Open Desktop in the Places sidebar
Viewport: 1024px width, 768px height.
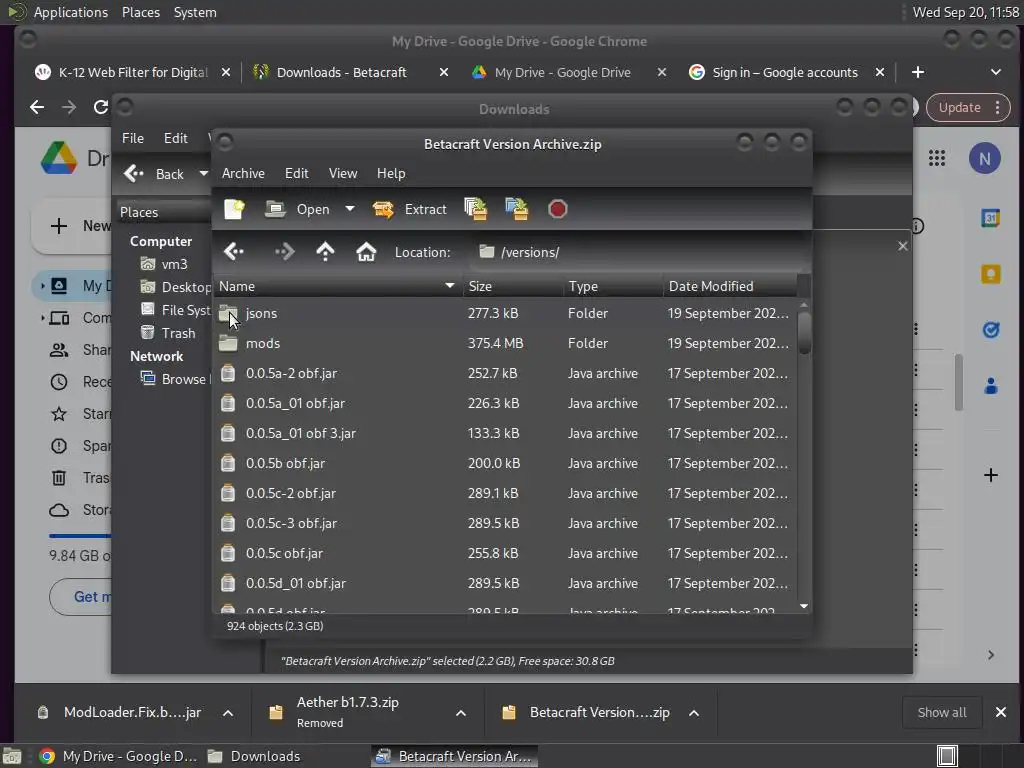click(x=176, y=287)
